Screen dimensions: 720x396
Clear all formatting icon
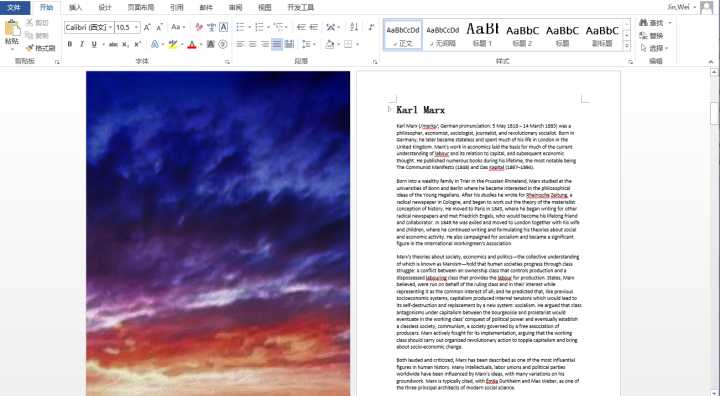199,27
